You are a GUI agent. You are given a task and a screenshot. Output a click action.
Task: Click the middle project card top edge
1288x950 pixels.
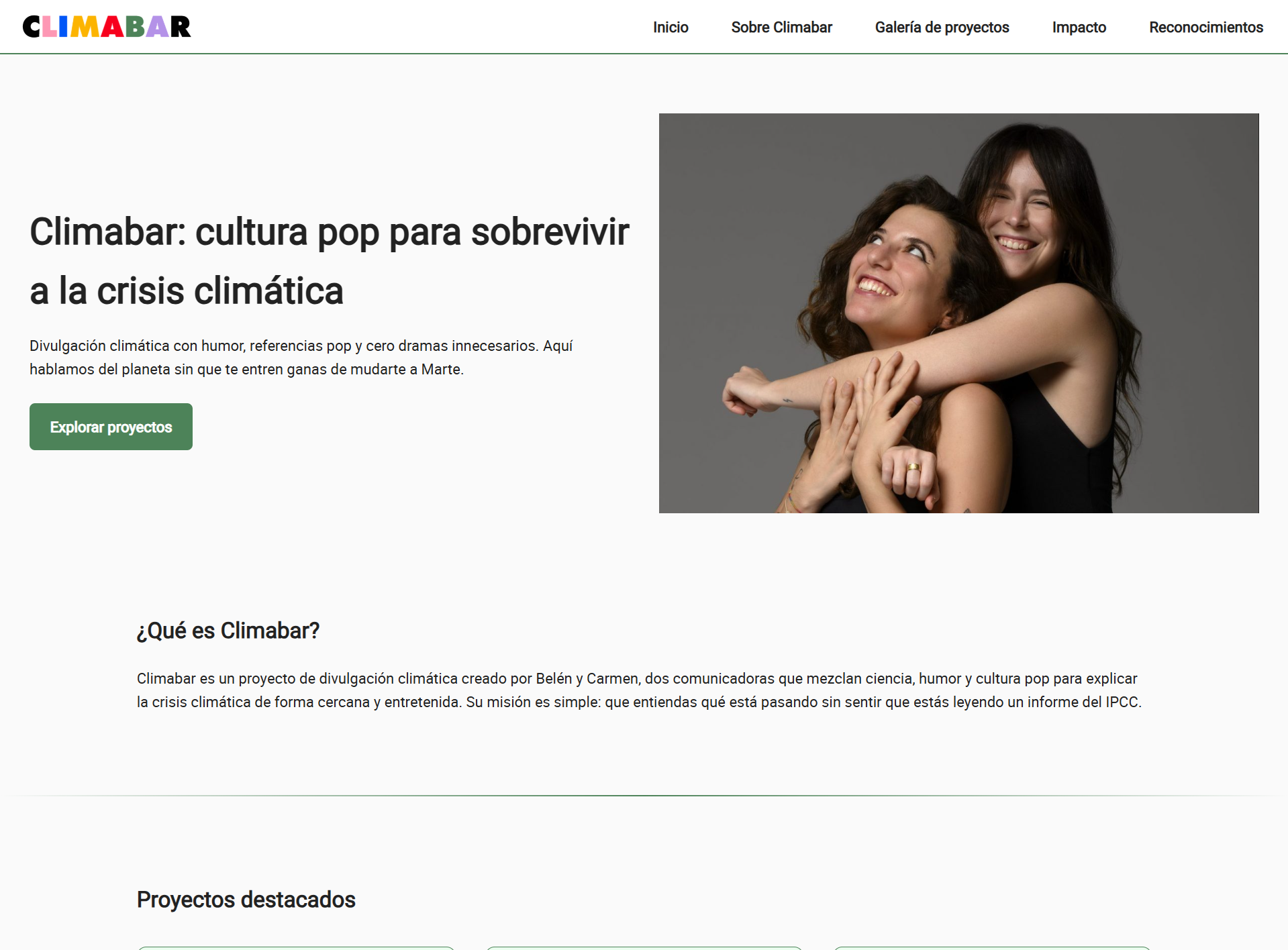coord(644,948)
